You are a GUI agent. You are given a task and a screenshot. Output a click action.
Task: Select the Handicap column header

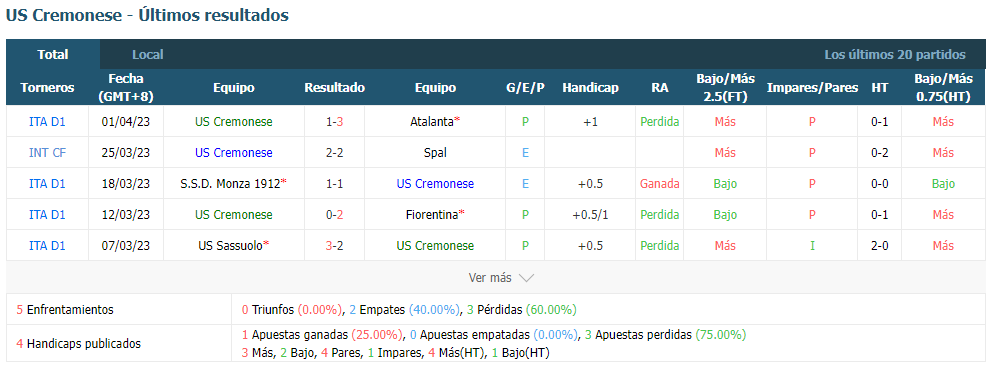[x=590, y=87]
